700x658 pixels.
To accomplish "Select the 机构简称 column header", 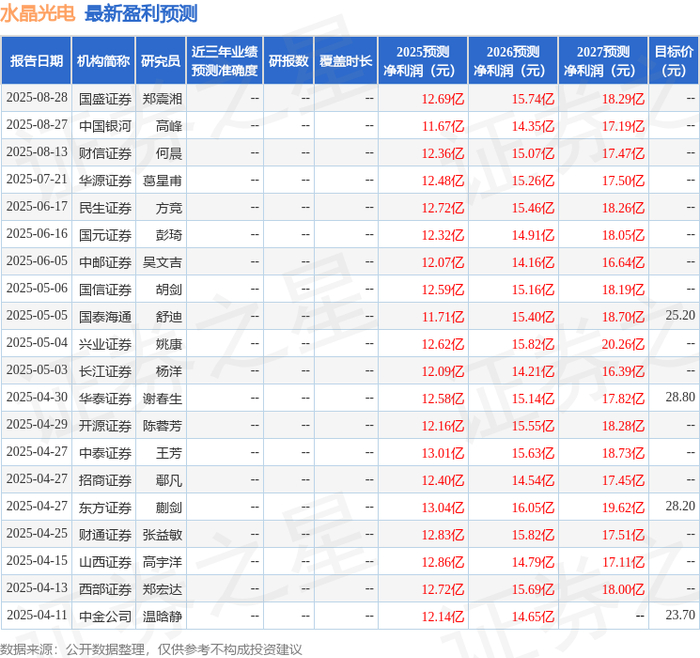I will pyautogui.click(x=103, y=61).
